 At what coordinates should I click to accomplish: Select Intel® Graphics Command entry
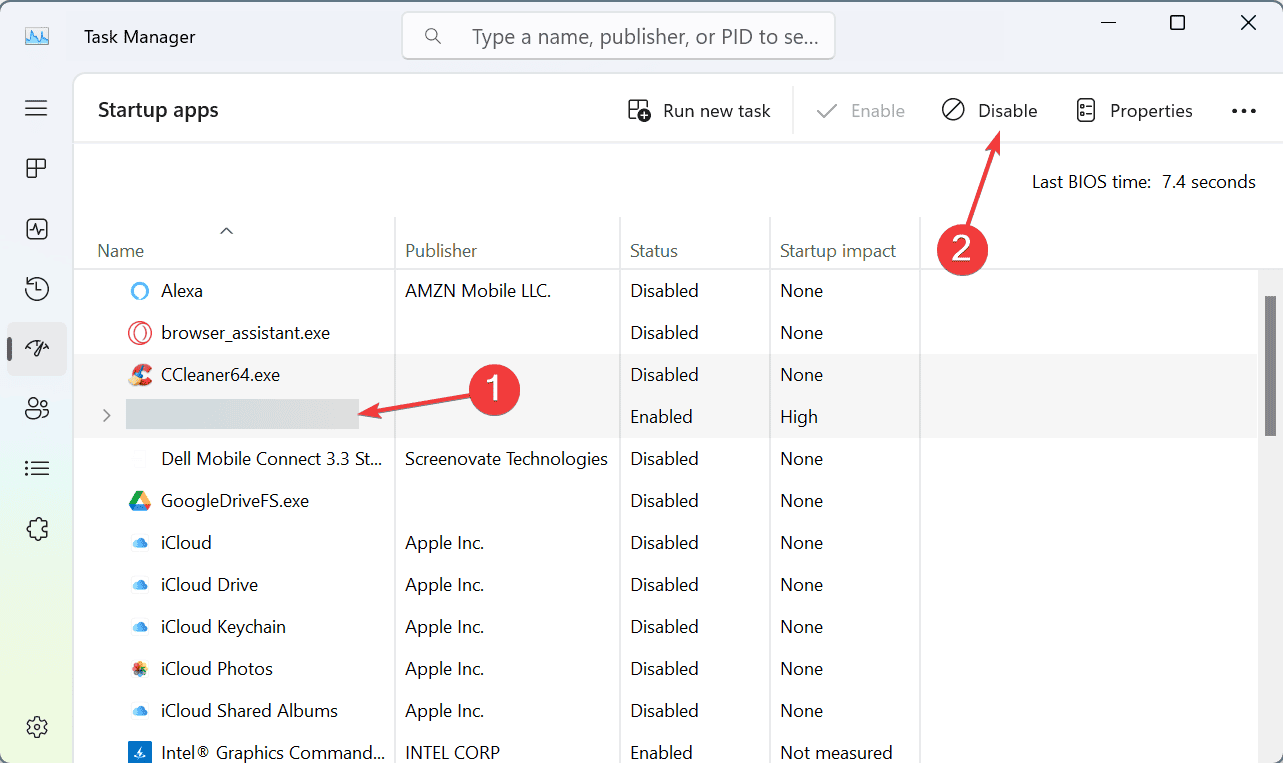[273, 753]
